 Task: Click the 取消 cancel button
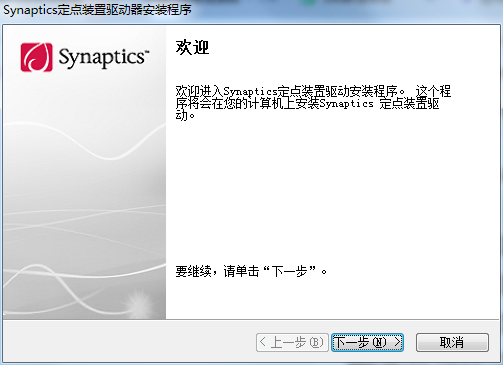(452, 342)
